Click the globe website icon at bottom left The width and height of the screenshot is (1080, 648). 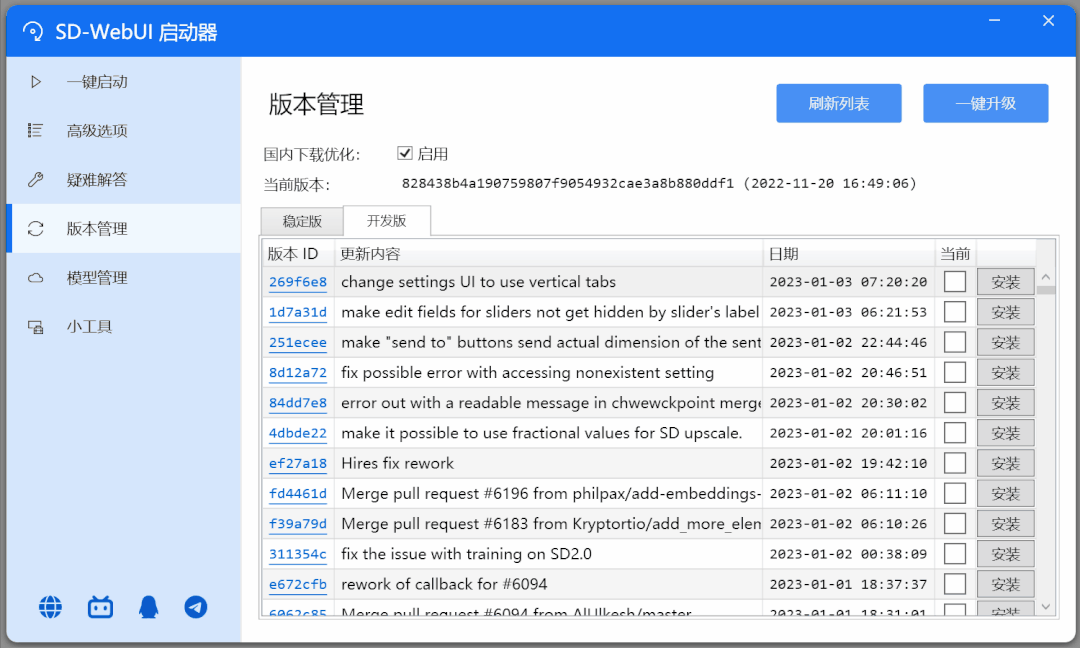(x=50, y=607)
